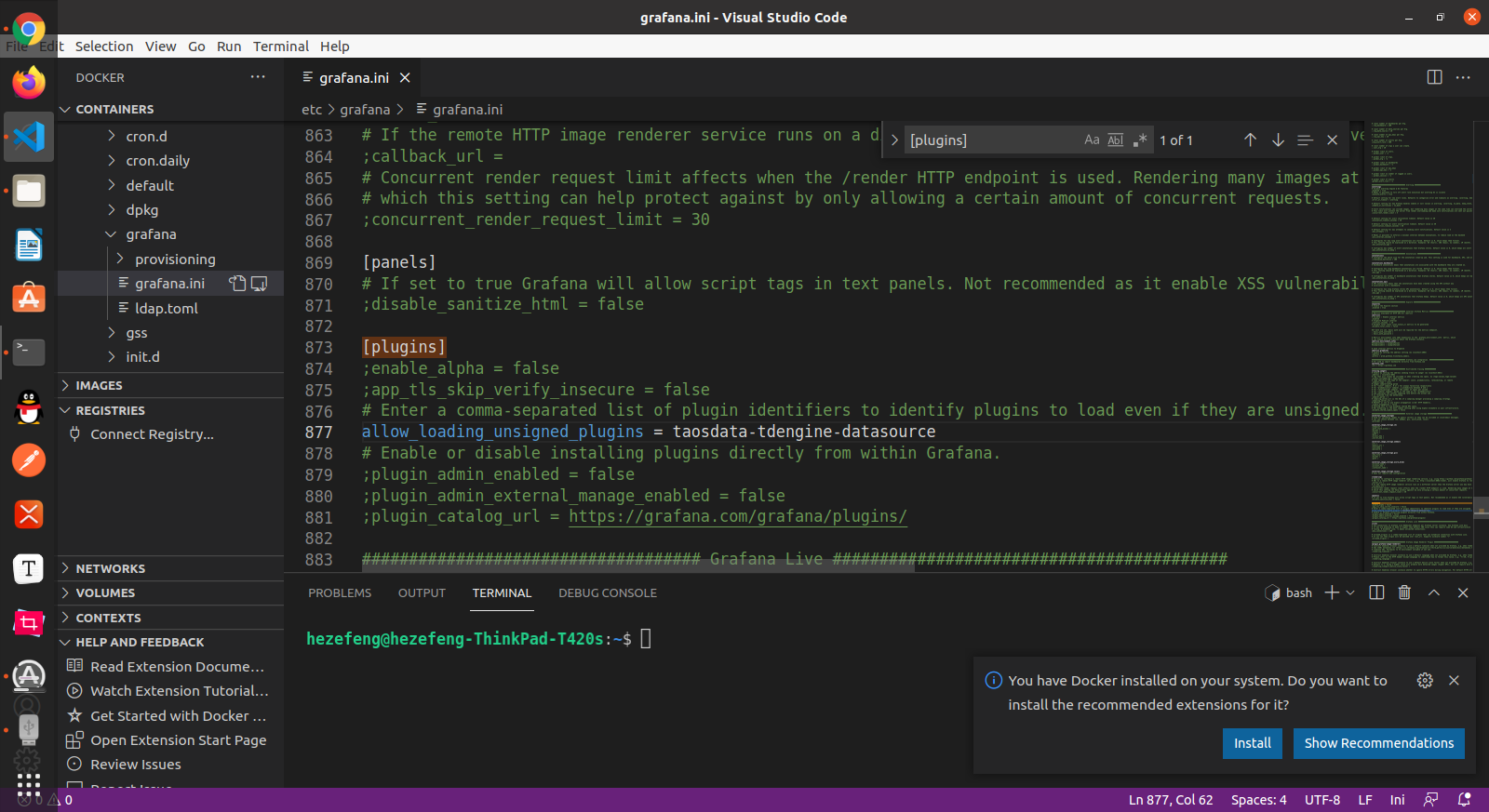Screen dimensions: 1489x812
Task: Click the Ln 877, Col 62 status item
Action: [x=1171, y=800]
